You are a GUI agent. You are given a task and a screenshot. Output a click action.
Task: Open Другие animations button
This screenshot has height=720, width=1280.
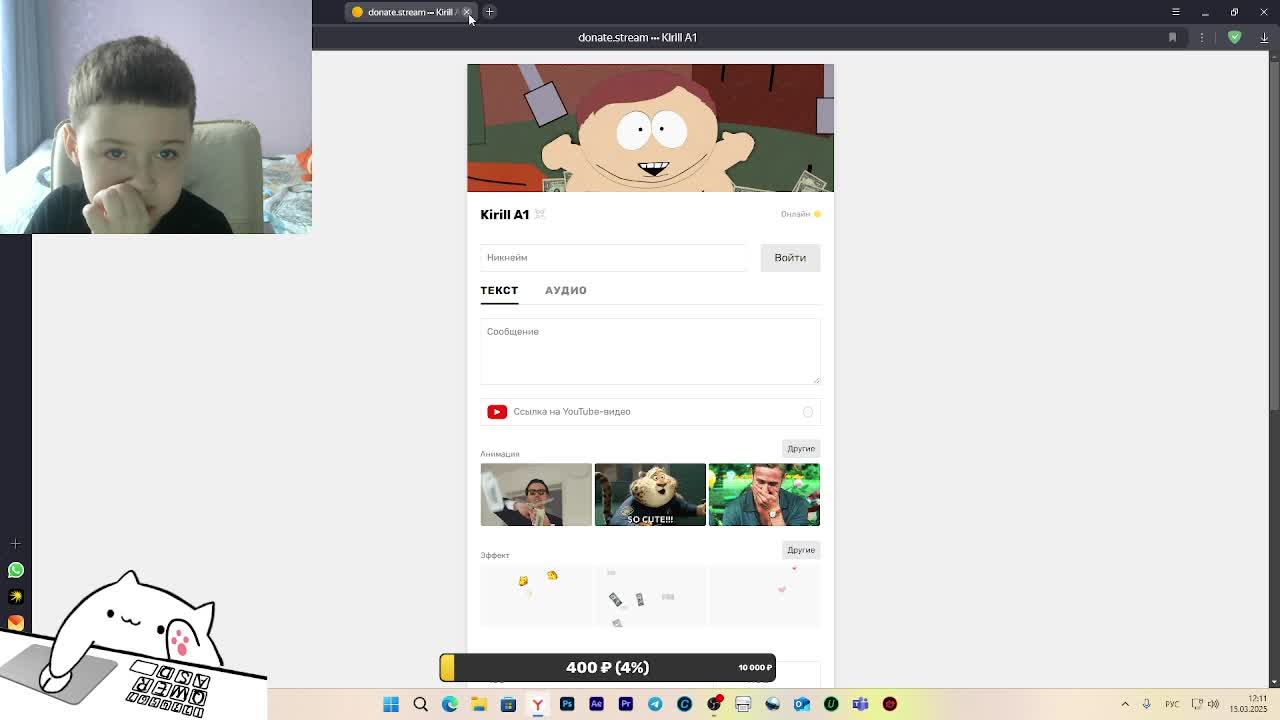coord(801,448)
